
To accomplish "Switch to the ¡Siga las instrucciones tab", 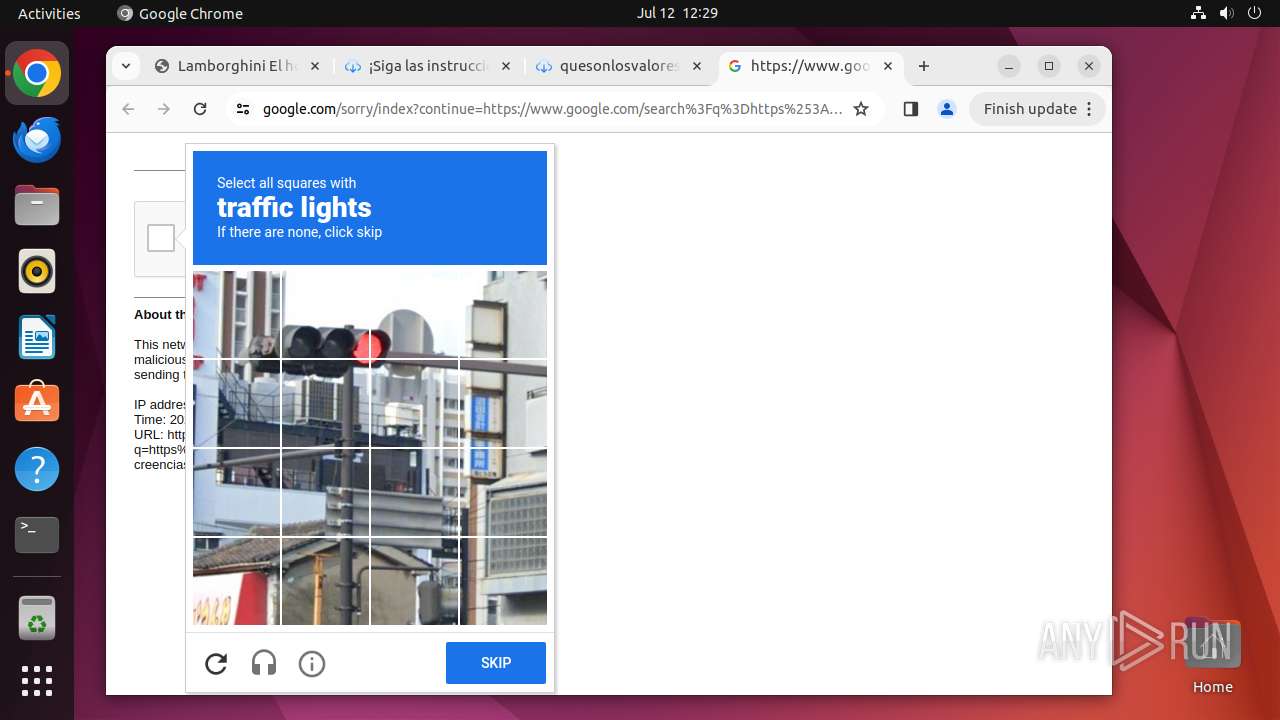I will (428, 66).
